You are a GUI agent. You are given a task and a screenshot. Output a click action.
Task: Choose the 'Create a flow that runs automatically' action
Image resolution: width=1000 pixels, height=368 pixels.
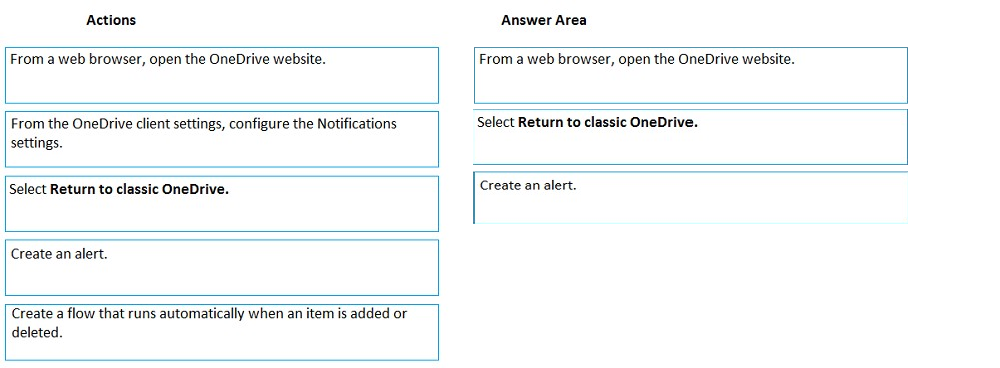point(222,332)
